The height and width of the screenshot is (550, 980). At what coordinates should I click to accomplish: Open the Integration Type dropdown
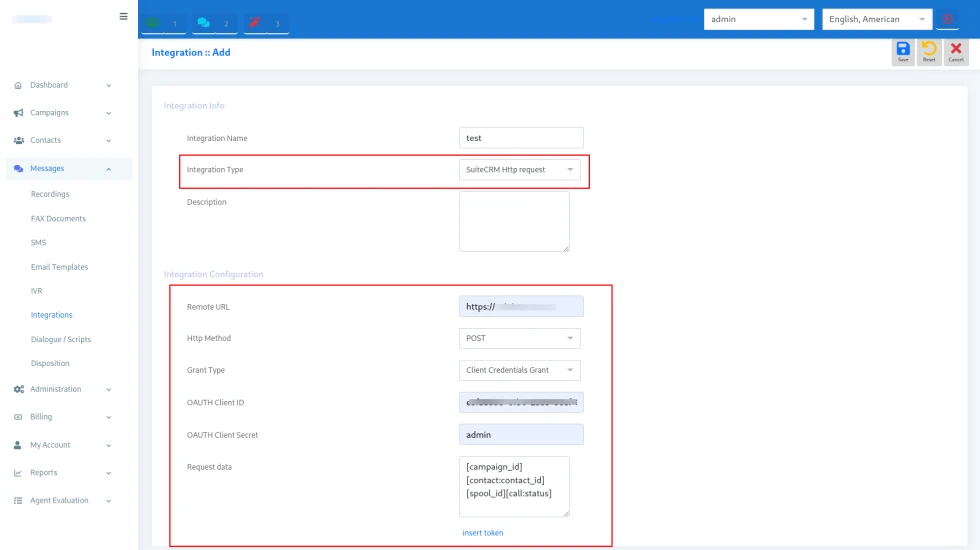click(x=520, y=170)
